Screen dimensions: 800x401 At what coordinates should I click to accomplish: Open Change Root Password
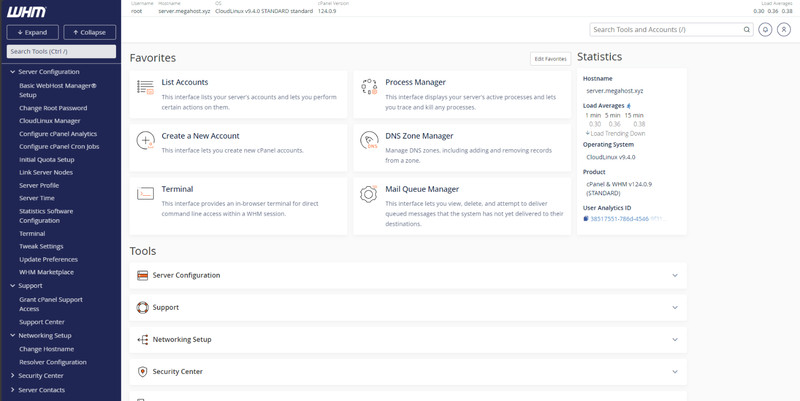tap(53, 108)
